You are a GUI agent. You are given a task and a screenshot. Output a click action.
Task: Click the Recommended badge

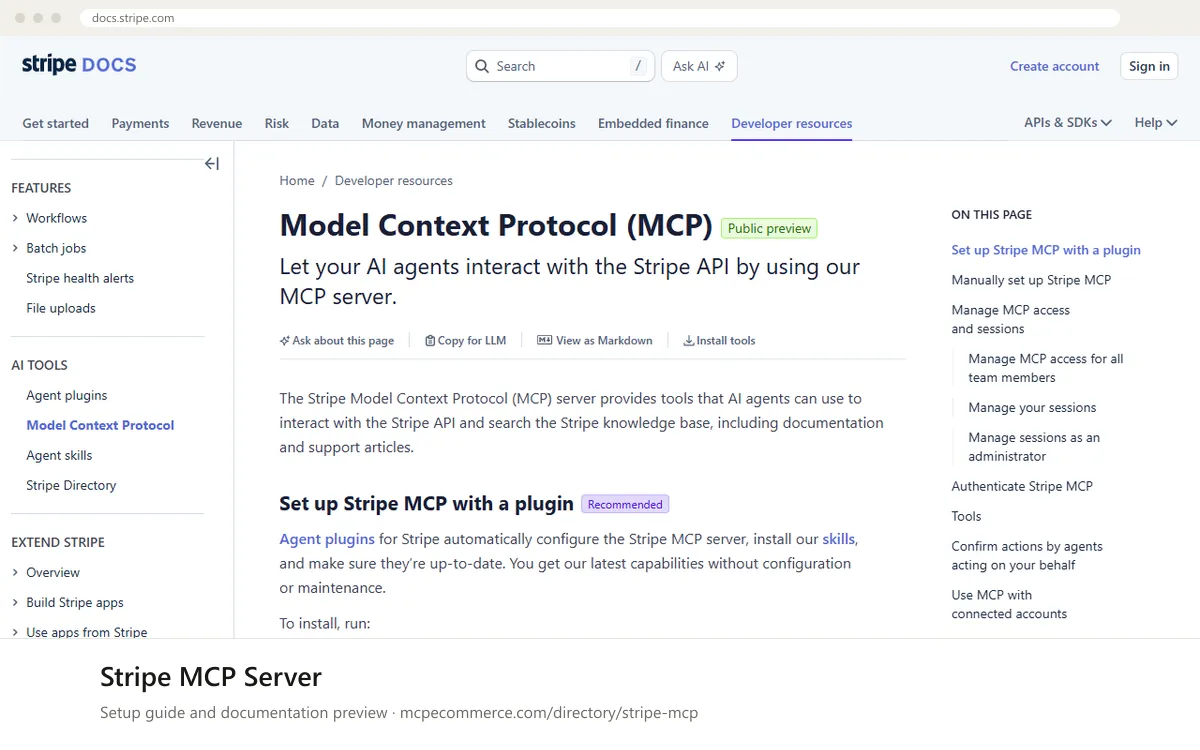[625, 504]
